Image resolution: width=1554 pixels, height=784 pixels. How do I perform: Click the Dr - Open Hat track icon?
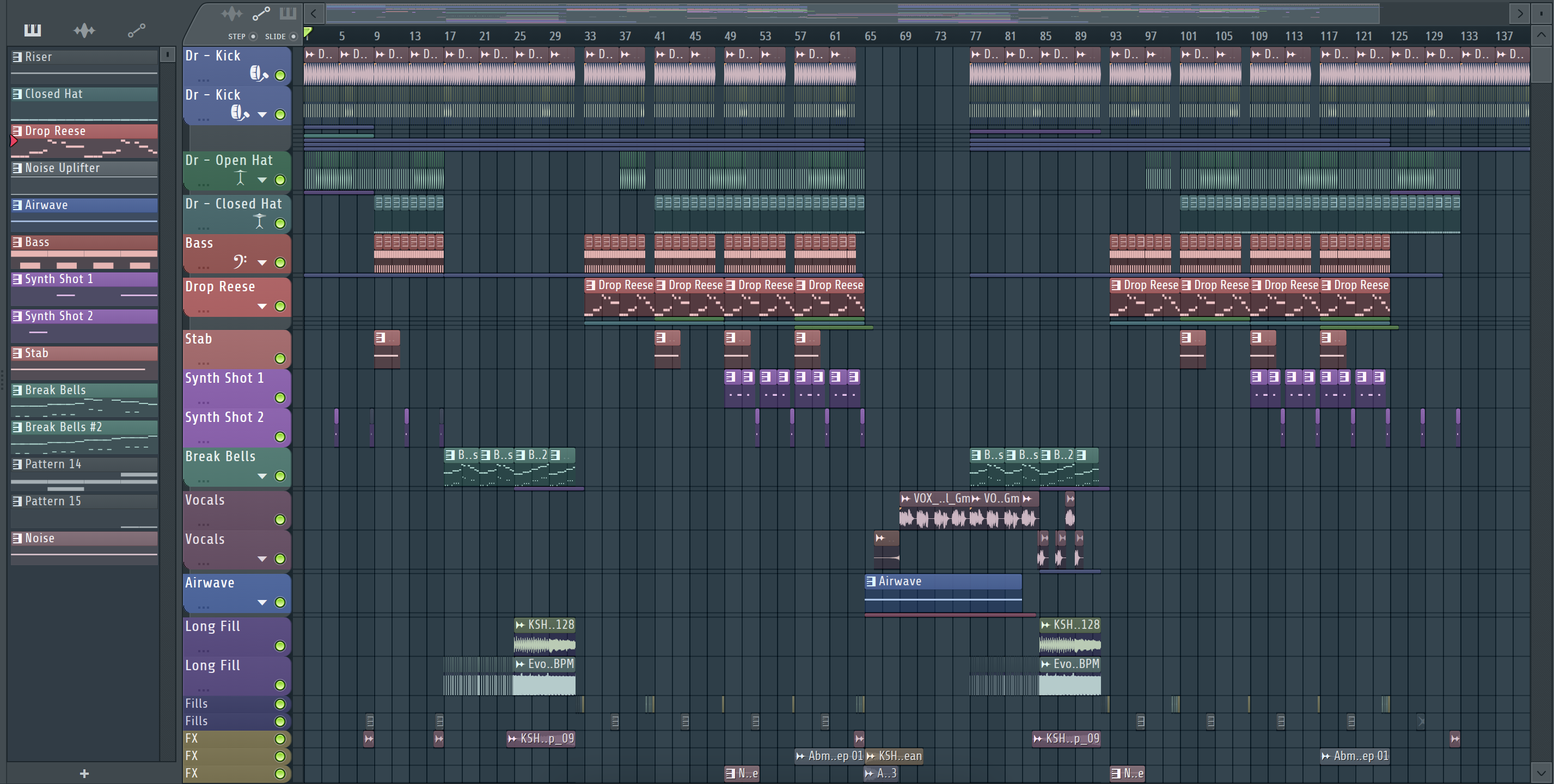coord(241,178)
